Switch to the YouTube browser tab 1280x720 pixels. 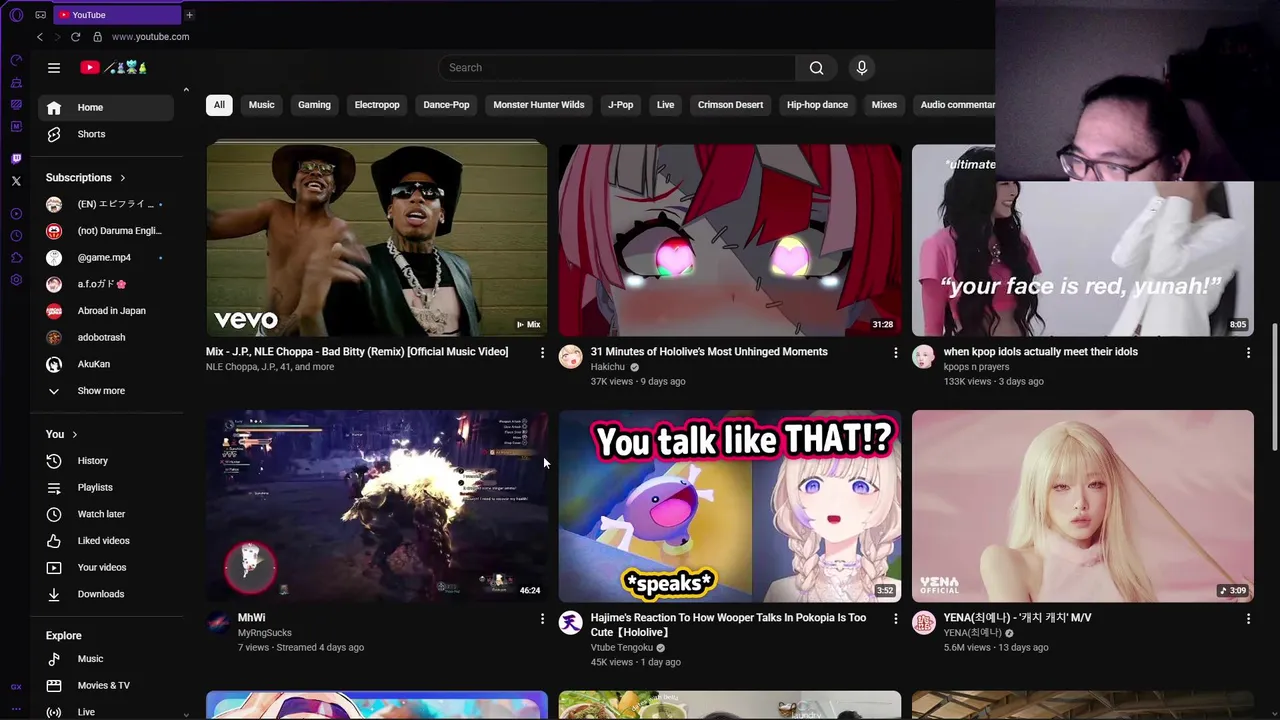pyautogui.click(x=117, y=15)
